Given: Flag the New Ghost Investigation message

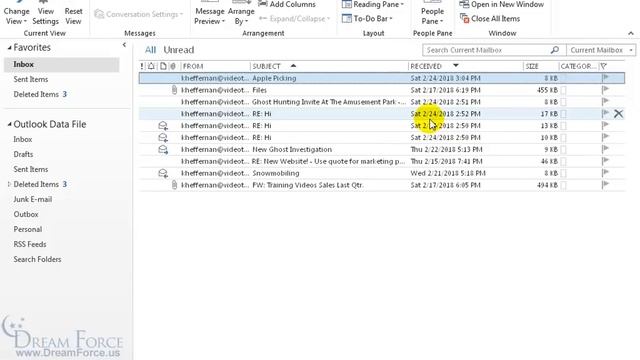Looking at the screenshot, I should click(605, 149).
